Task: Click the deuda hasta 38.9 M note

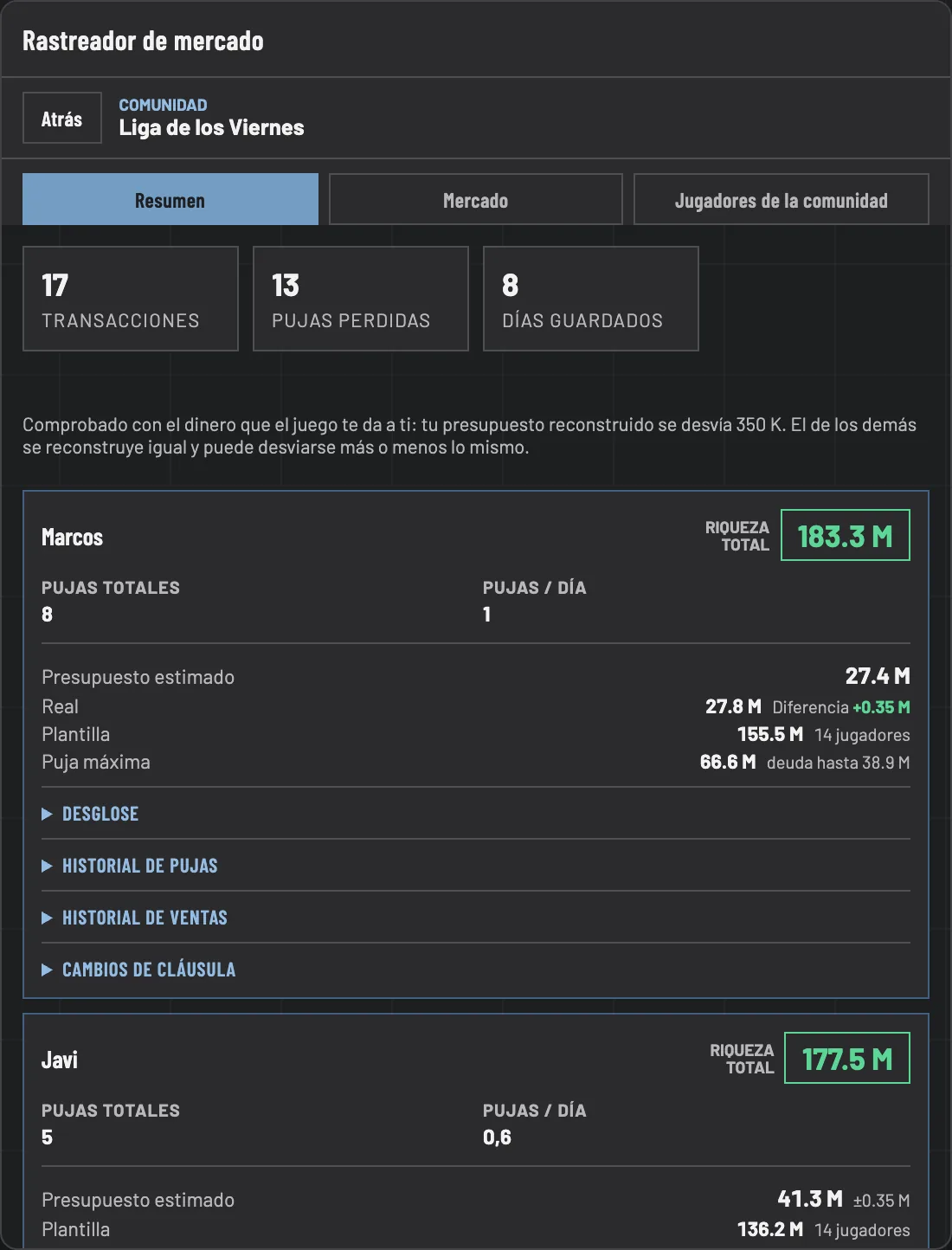Action: coord(839,763)
